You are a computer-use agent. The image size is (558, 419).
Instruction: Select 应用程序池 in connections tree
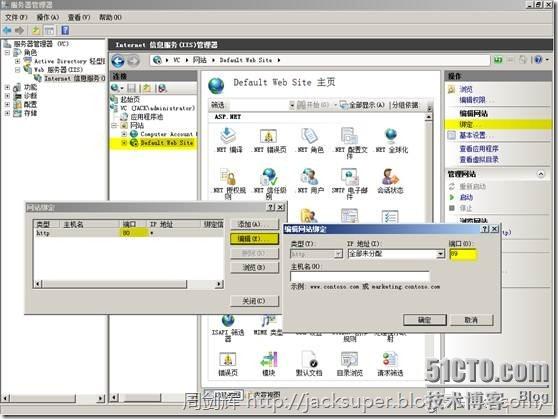[147, 117]
